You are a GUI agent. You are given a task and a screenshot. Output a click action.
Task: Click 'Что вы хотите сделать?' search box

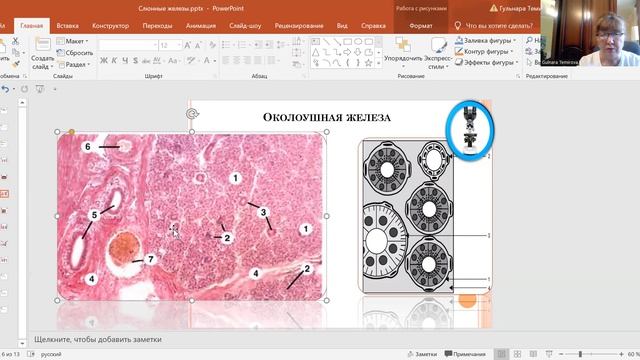pos(493,25)
